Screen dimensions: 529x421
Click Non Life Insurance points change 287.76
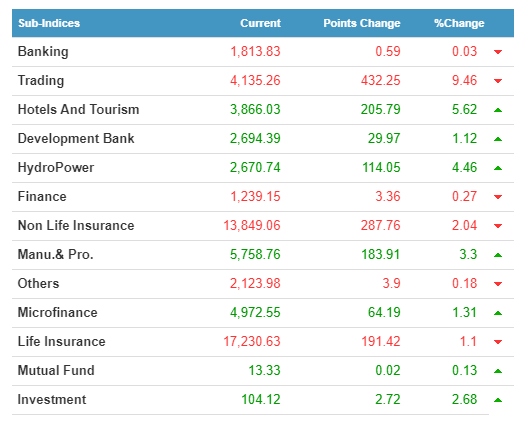[381, 225]
